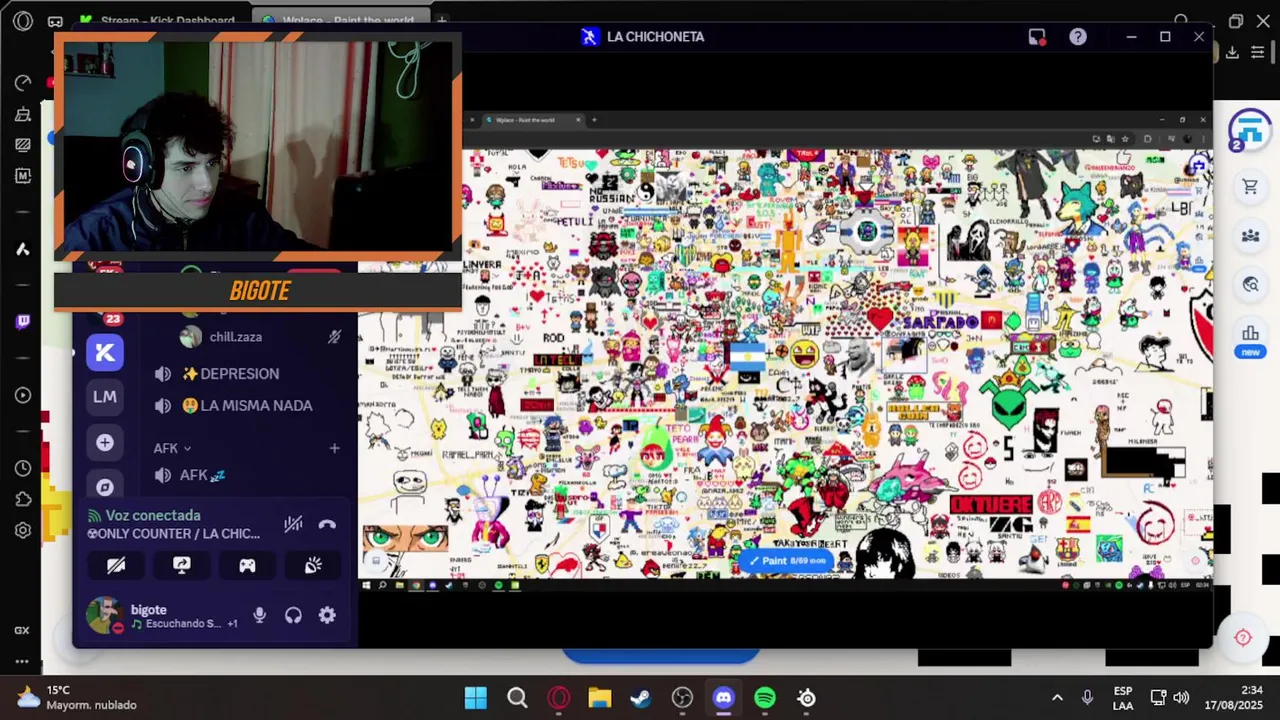Open the shopping cart icon on page
1280x720 pixels.
(x=1250, y=187)
